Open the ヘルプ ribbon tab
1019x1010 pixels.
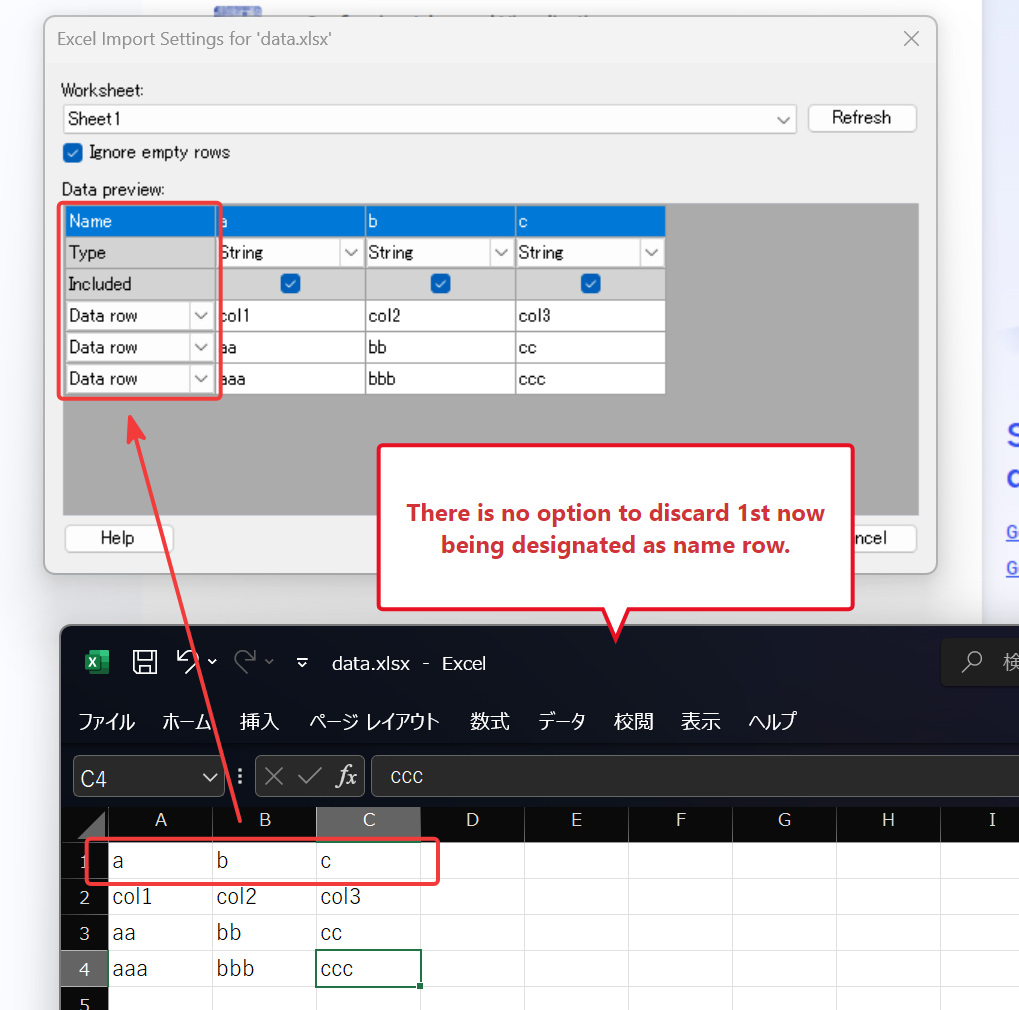click(x=772, y=721)
